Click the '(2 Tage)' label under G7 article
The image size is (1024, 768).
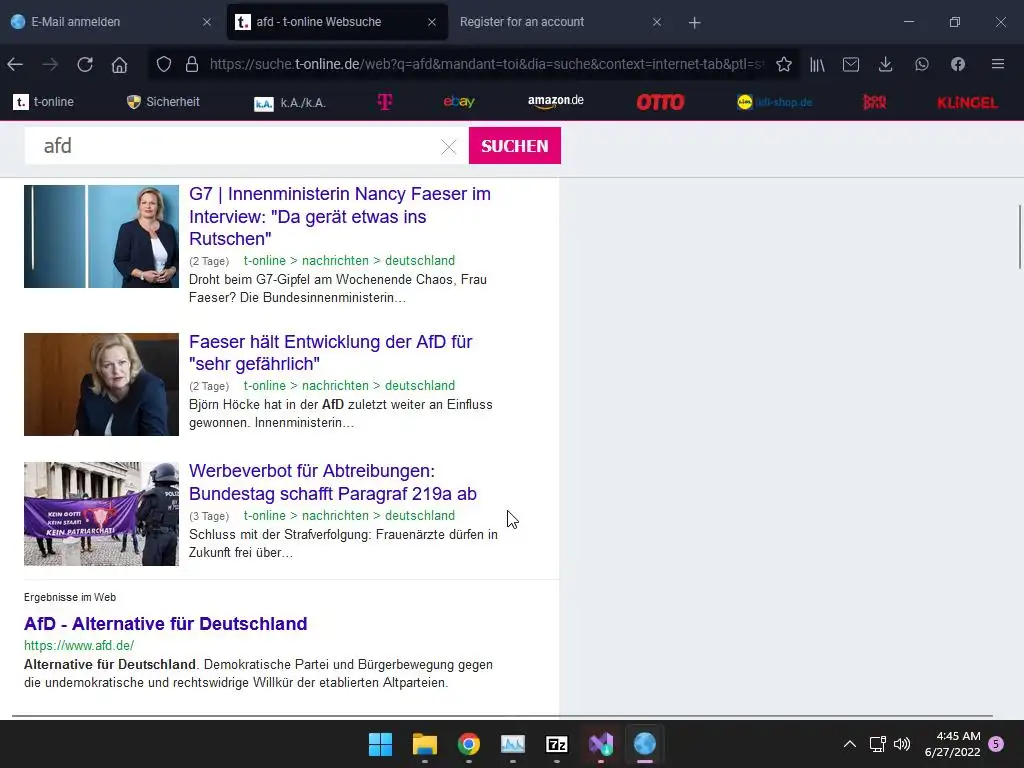209,261
